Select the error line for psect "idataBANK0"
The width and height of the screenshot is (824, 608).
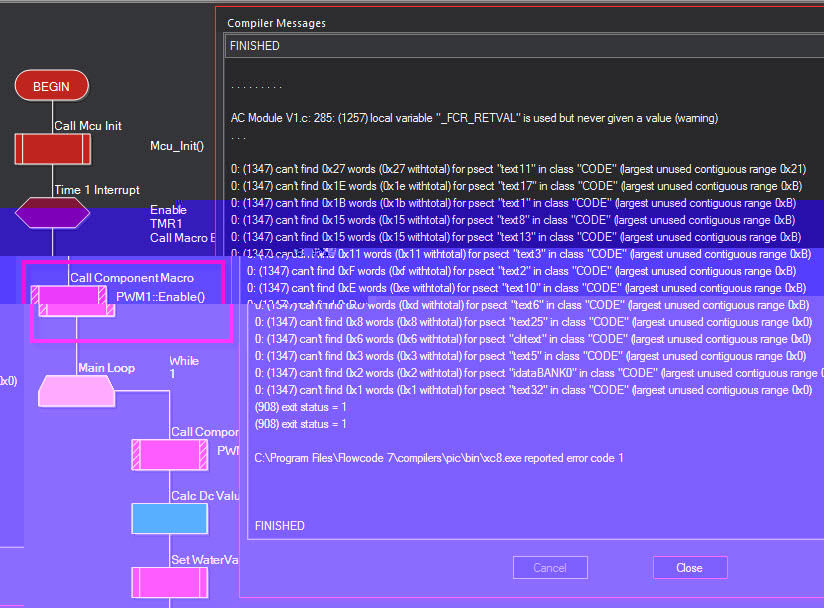pos(539,373)
